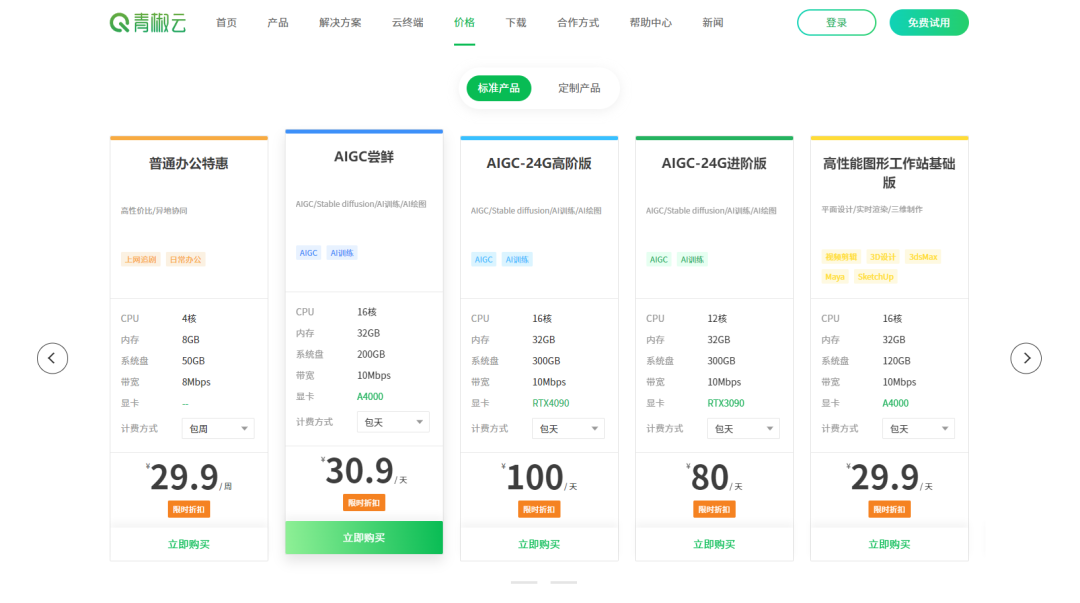
Task: Open 计费方式 dropdown for 高性能图形工作站基础版
Action: coord(918,429)
